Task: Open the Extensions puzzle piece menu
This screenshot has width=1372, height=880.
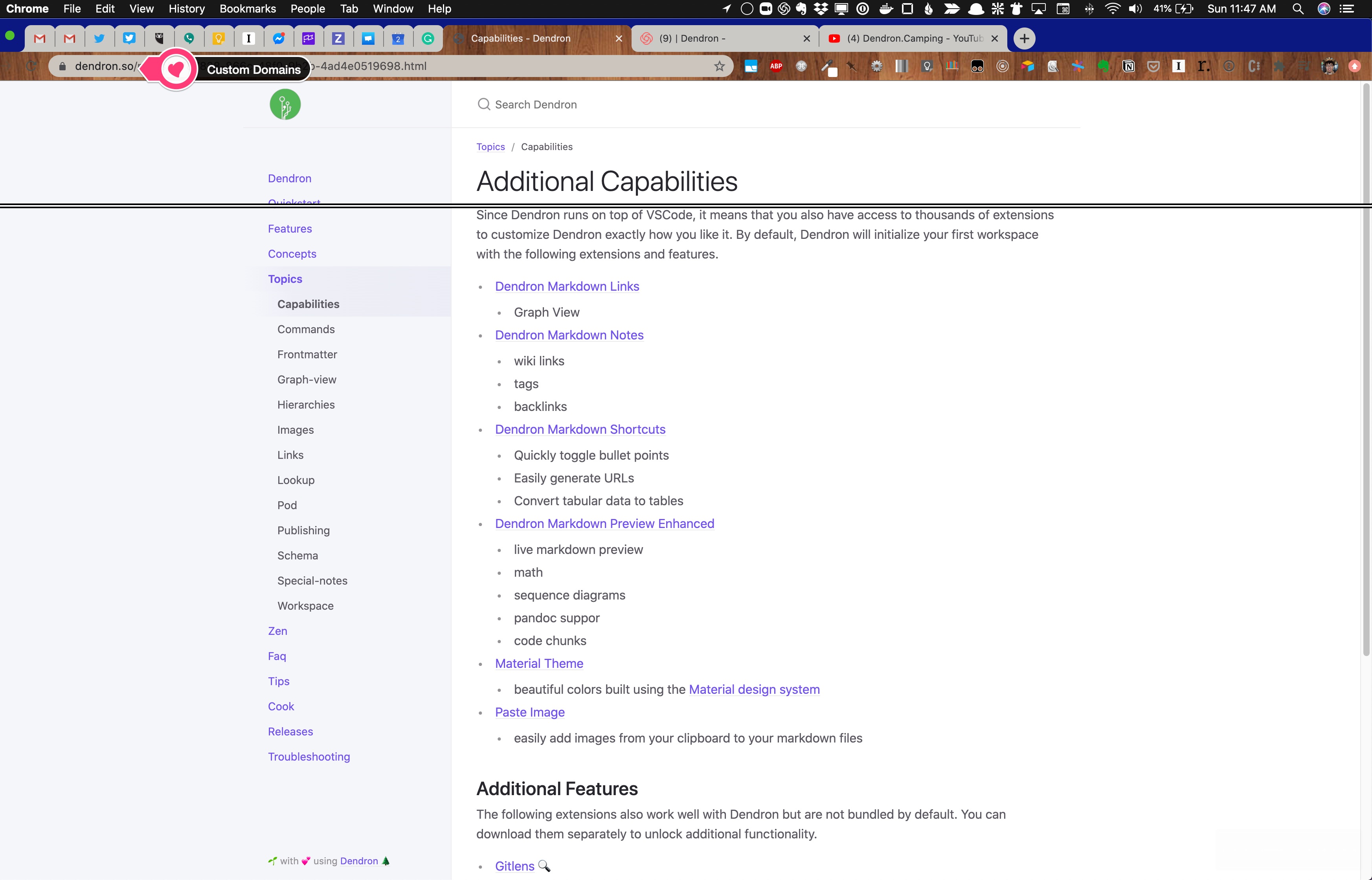Action: pyautogui.click(x=1279, y=66)
